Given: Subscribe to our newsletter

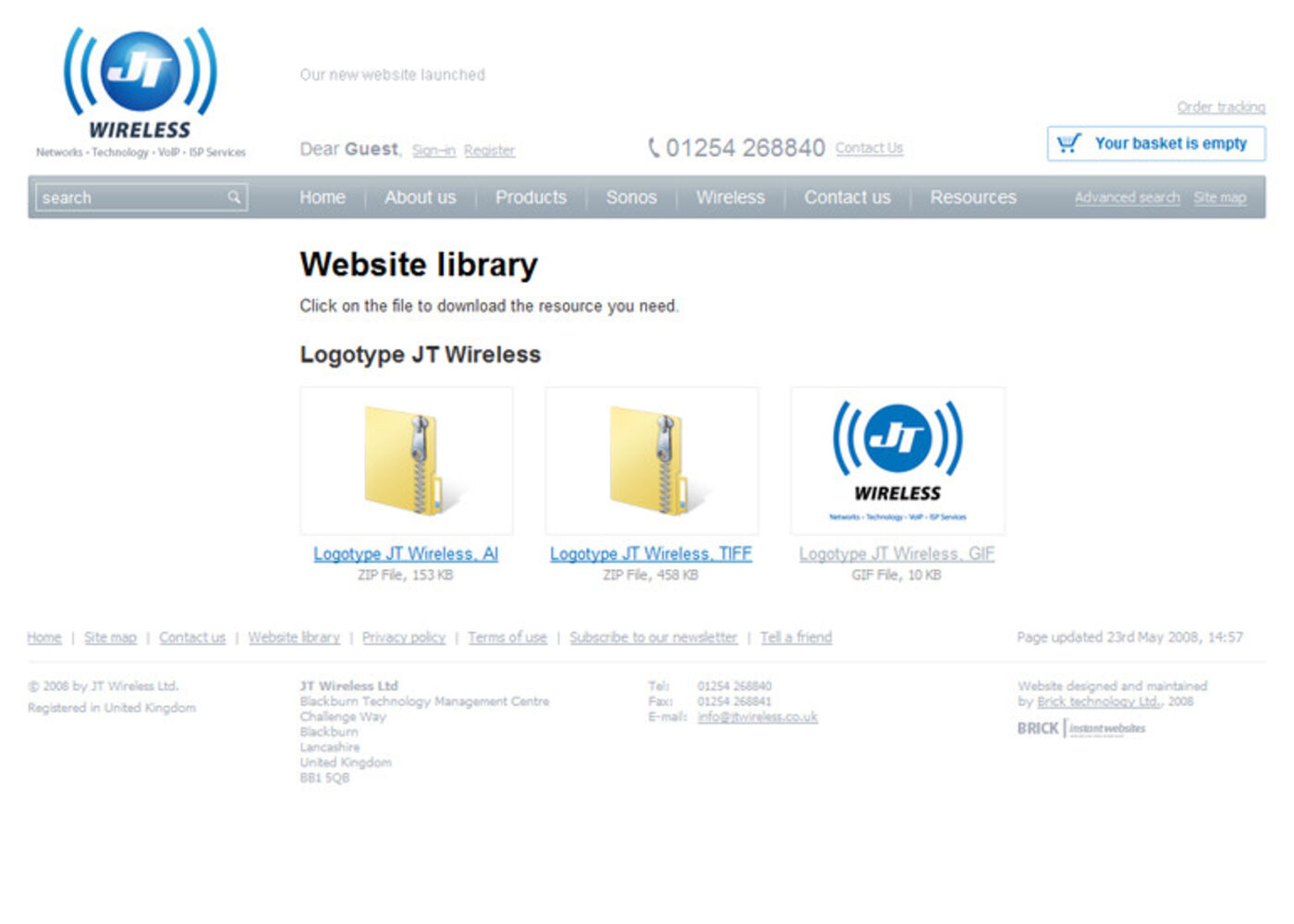Looking at the screenshot, I should tap(653, 637).
